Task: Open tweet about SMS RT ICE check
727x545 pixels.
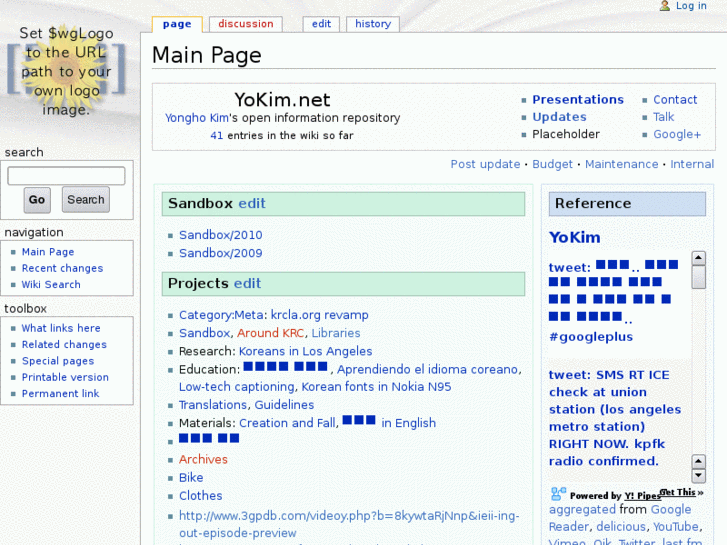Action: click(x=615, y=418)
